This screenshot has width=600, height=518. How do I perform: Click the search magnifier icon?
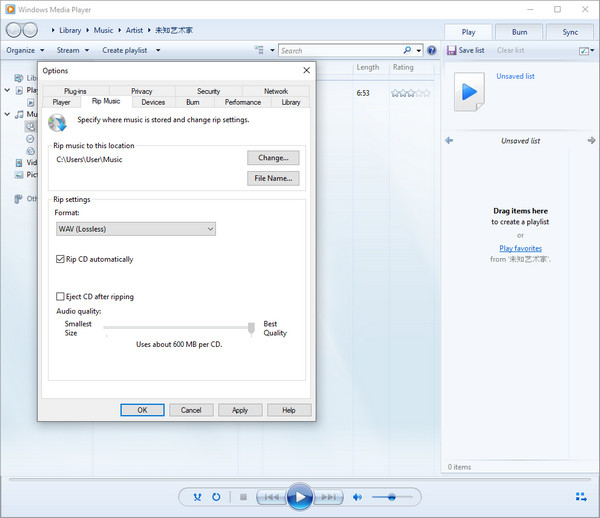click(x=408, y=50)
